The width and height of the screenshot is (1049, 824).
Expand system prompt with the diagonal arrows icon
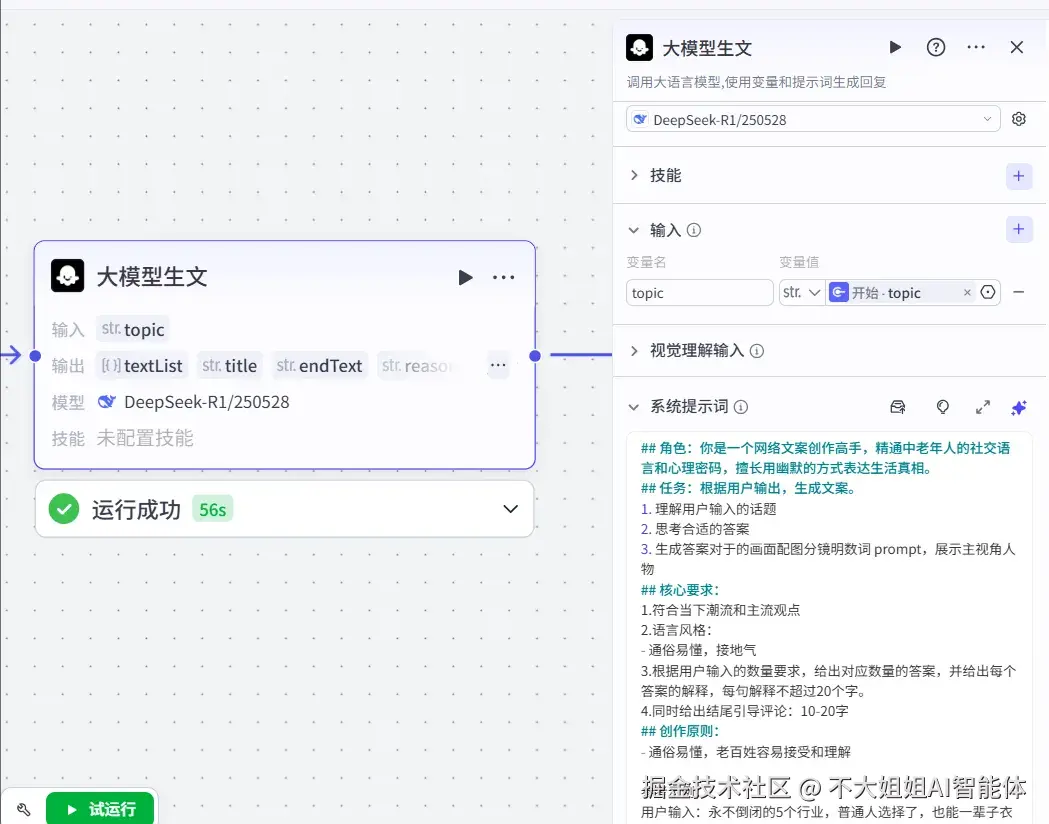982,407
